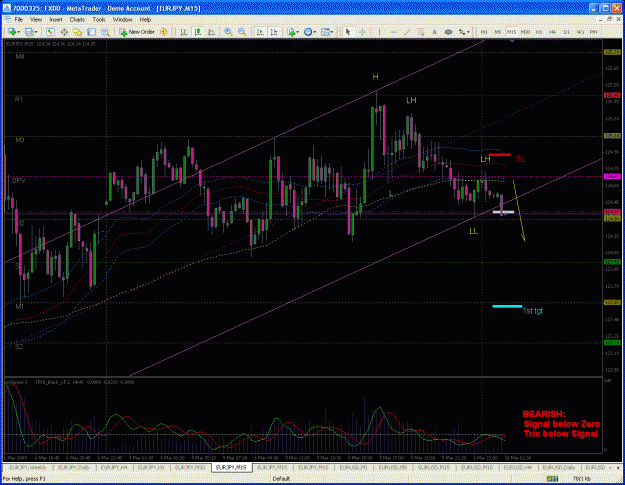Switch timeframe to MN
The width and height of the screenshot is (625, 485).
click(x=594, y=32)
